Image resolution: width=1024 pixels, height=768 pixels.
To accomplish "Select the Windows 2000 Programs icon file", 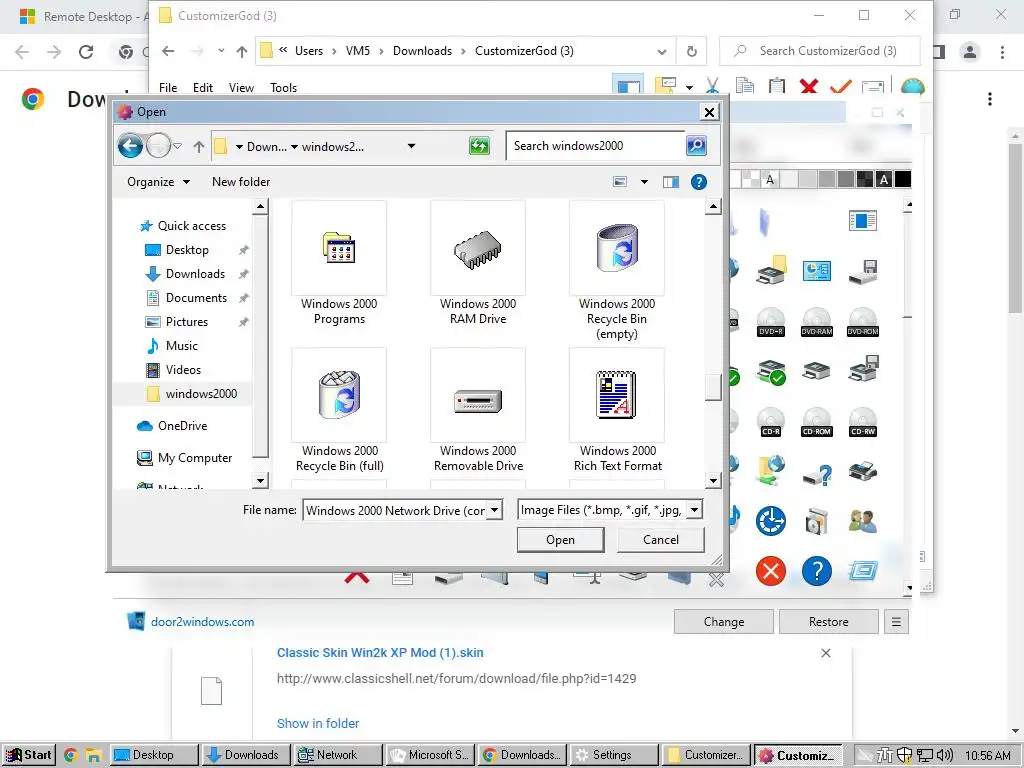I will pyautogui.click(x=339, y=263).
